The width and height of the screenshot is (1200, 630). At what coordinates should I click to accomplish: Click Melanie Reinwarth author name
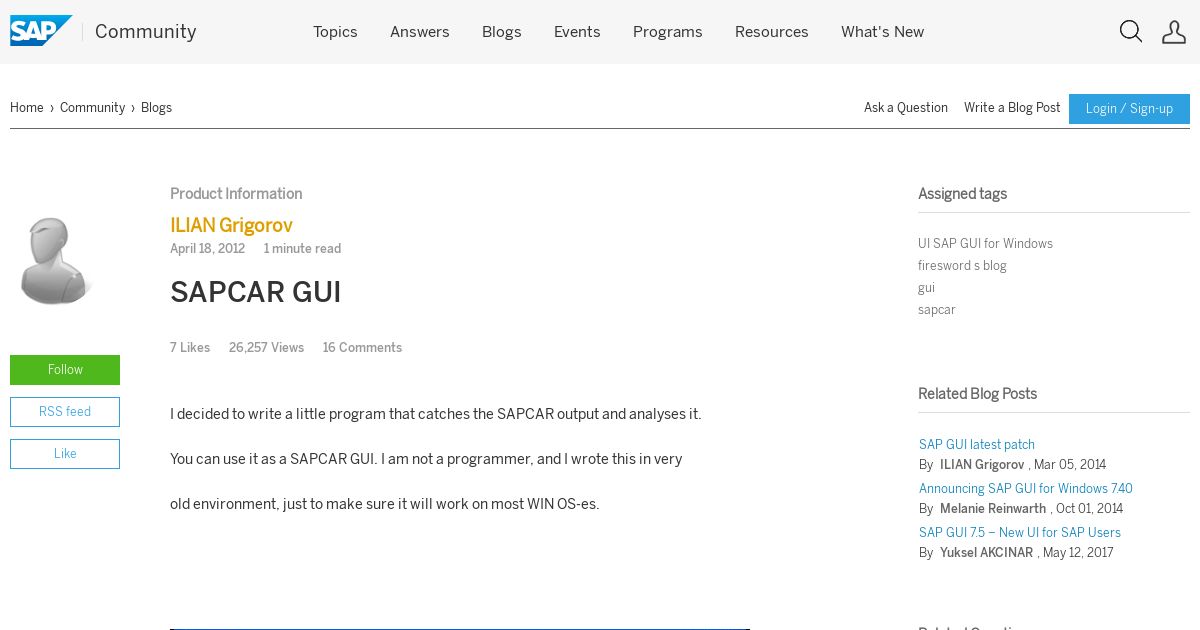(x=993, y=509)
